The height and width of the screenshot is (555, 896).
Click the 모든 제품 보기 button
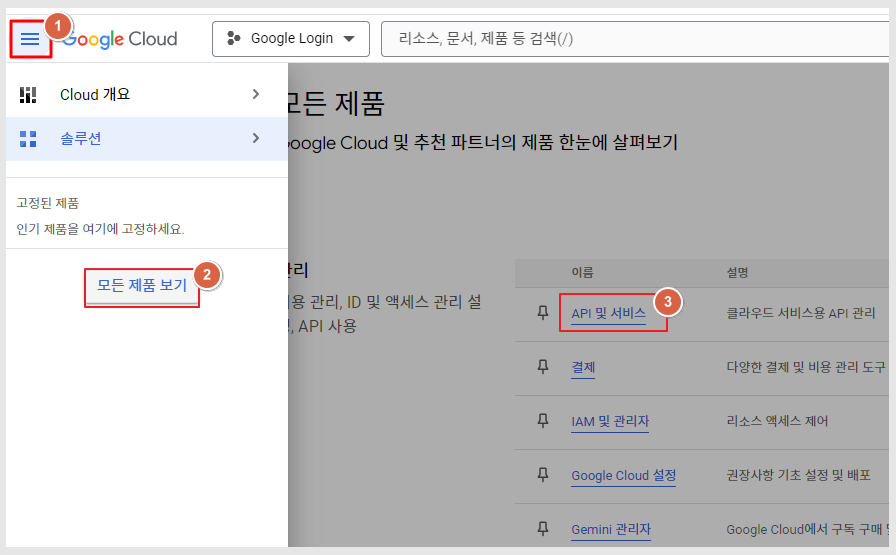point(142,285)
